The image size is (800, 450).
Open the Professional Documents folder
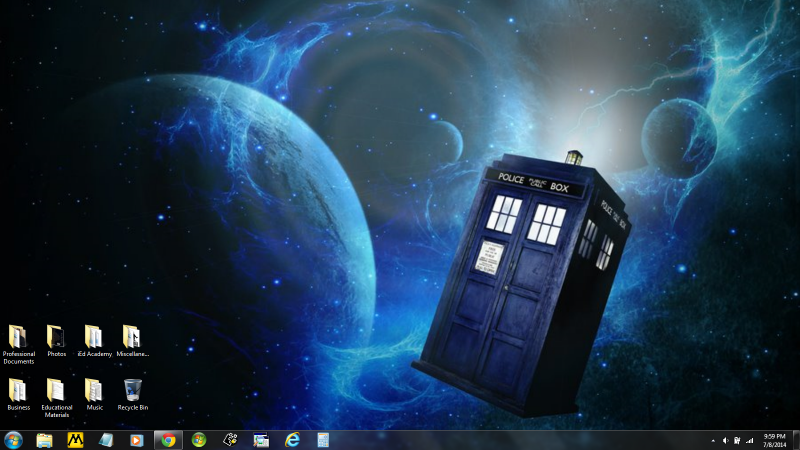point(18,344)
